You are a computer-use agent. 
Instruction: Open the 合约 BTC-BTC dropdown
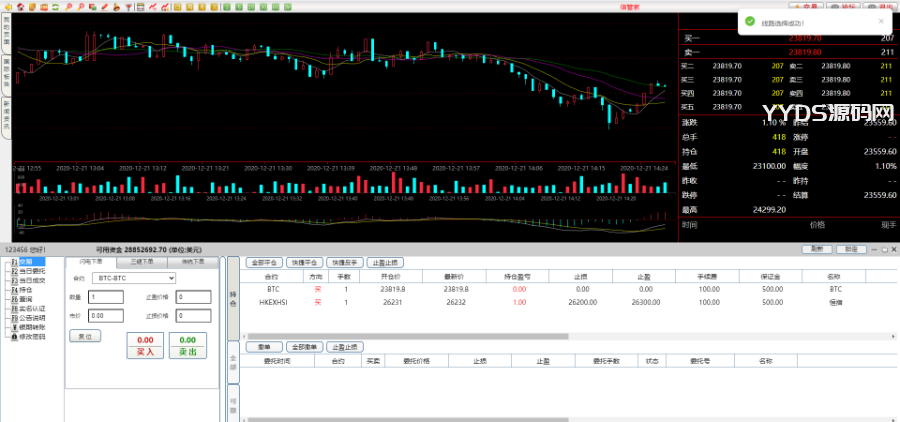tap(132, 278)
